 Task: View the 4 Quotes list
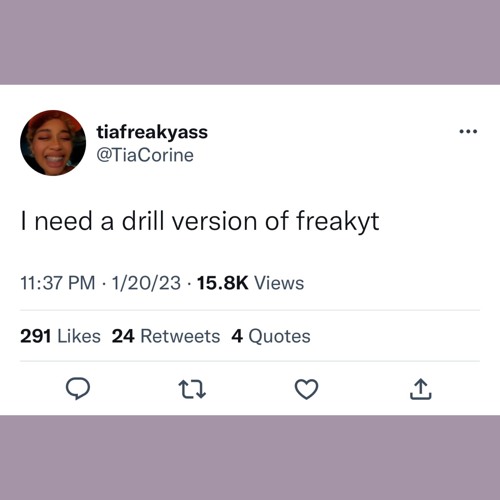click(271, 336)
